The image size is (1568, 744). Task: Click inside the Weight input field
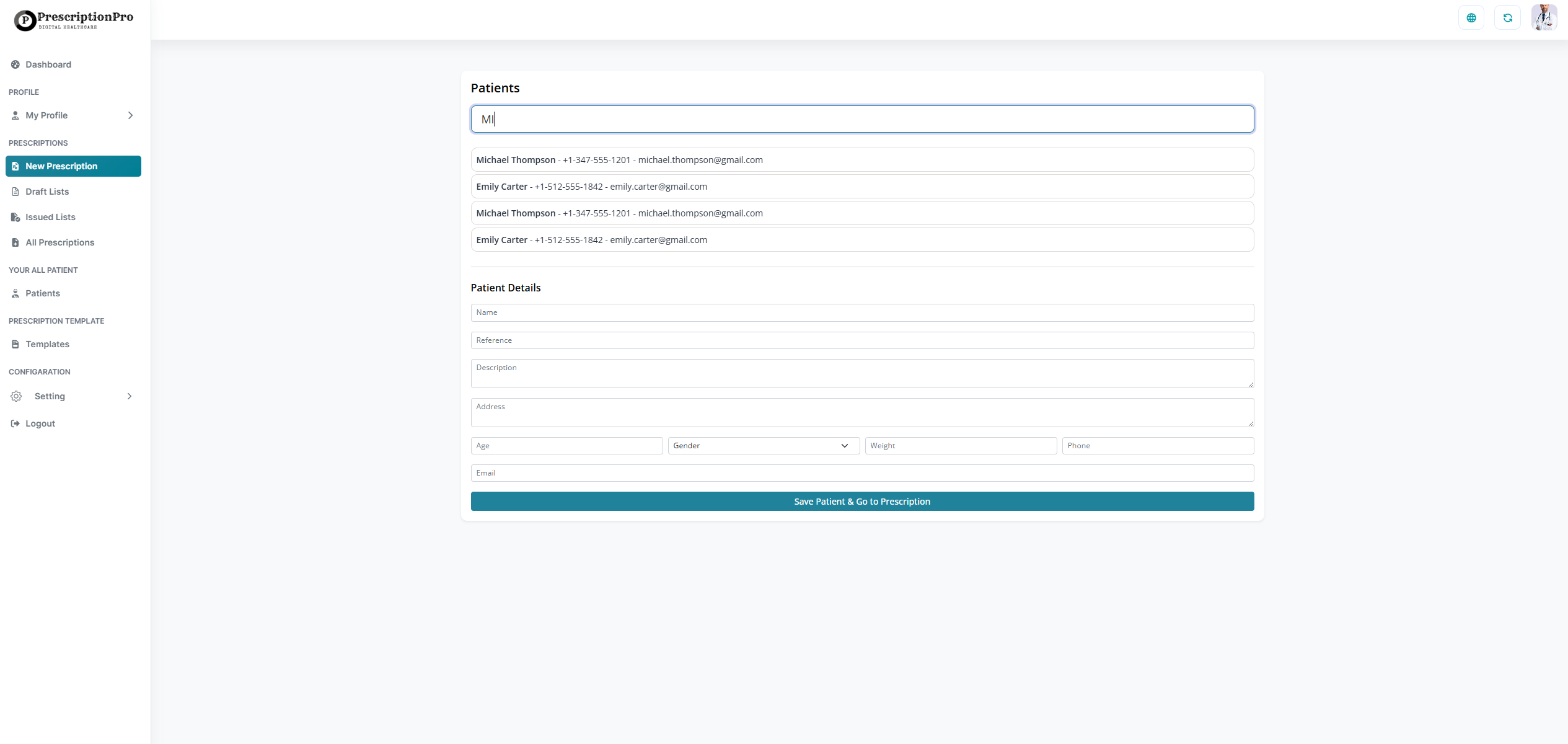pyautogui.click(x=960, y=445)
